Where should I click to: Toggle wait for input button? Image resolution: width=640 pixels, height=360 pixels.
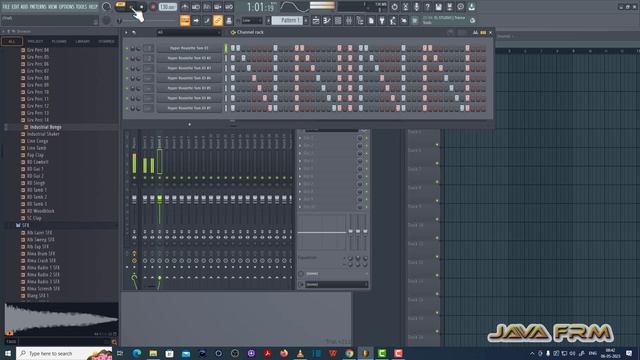(196, 7)
